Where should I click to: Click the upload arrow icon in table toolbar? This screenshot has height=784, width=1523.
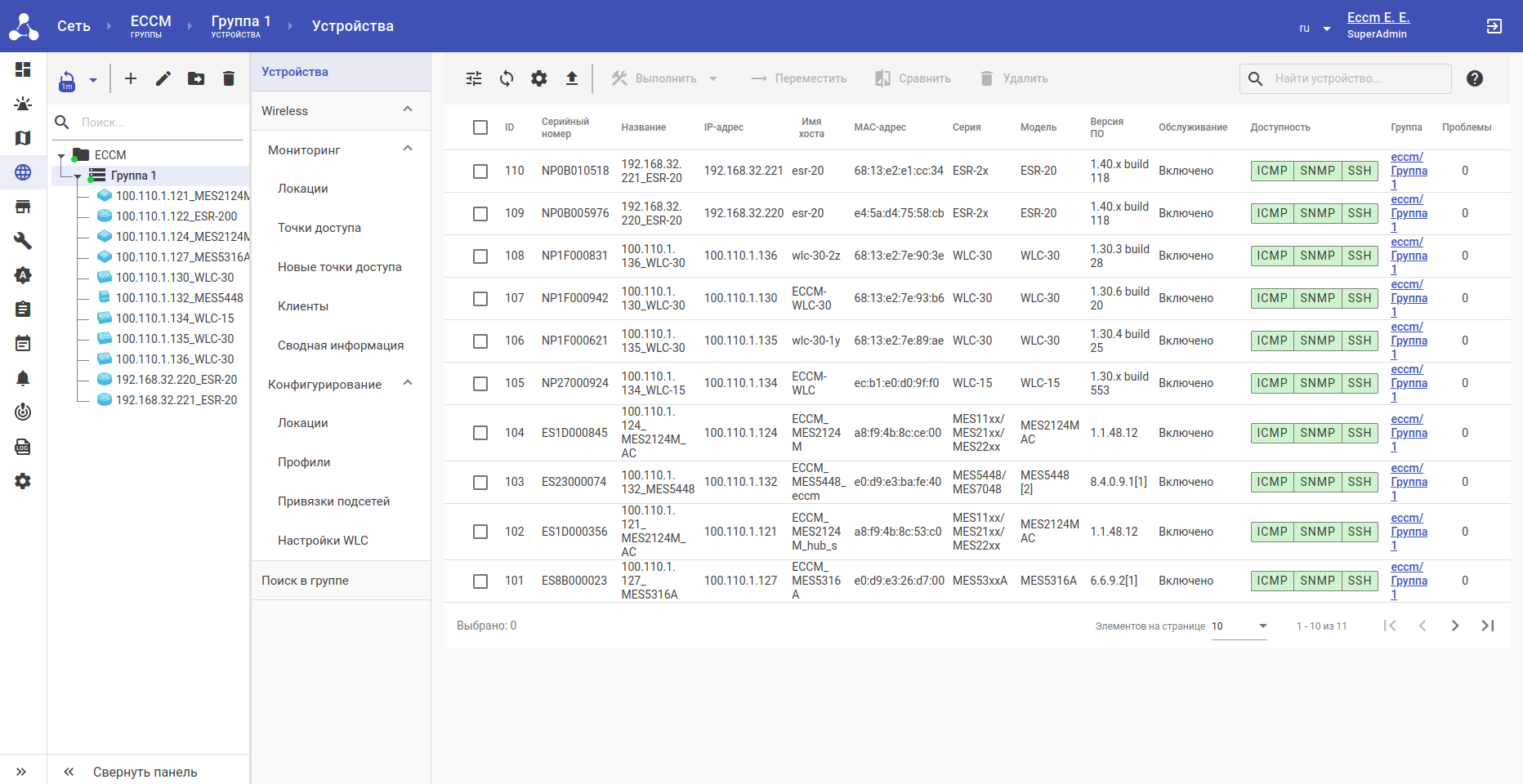pyautogui.click(x=572, y=78)
